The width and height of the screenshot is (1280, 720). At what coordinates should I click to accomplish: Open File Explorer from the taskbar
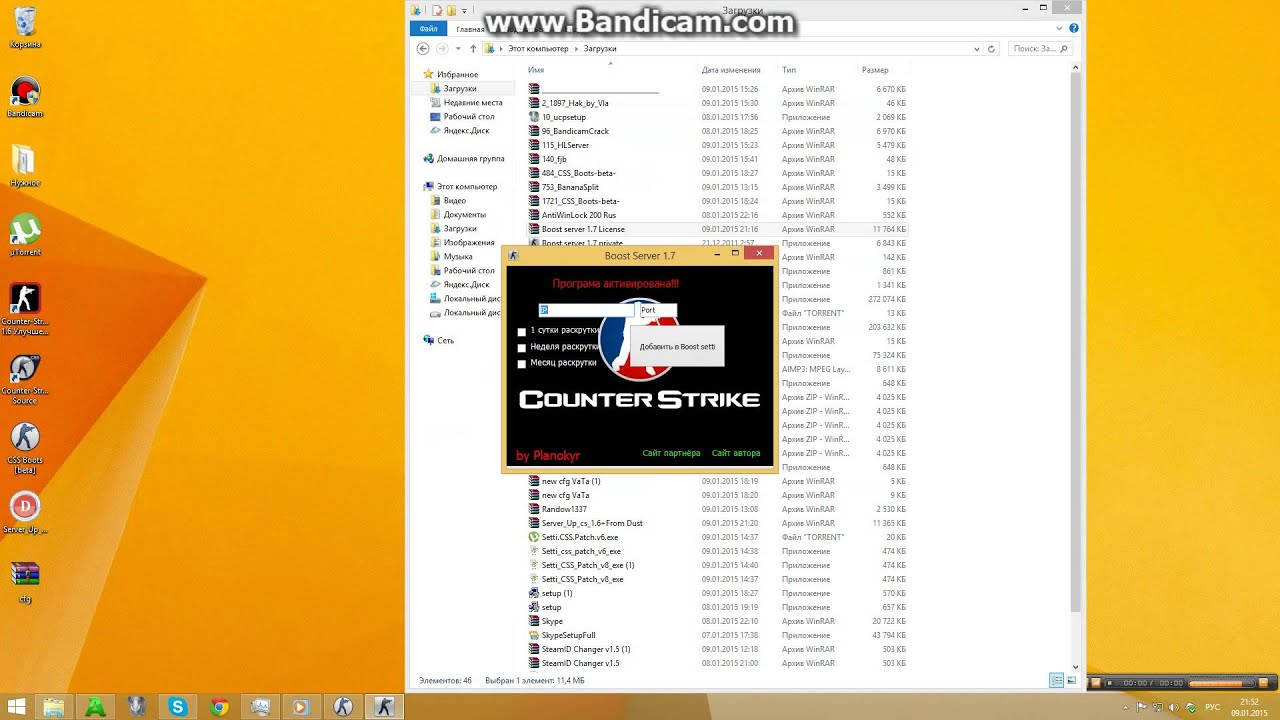53,707
